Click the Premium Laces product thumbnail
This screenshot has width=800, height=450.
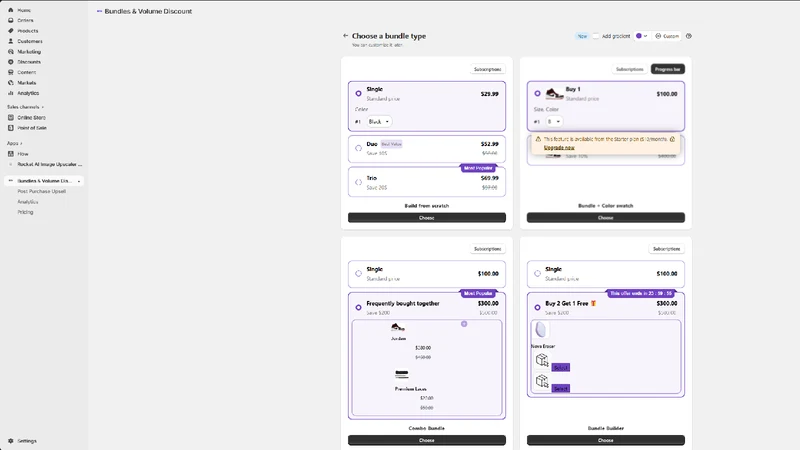click(402, 374)
